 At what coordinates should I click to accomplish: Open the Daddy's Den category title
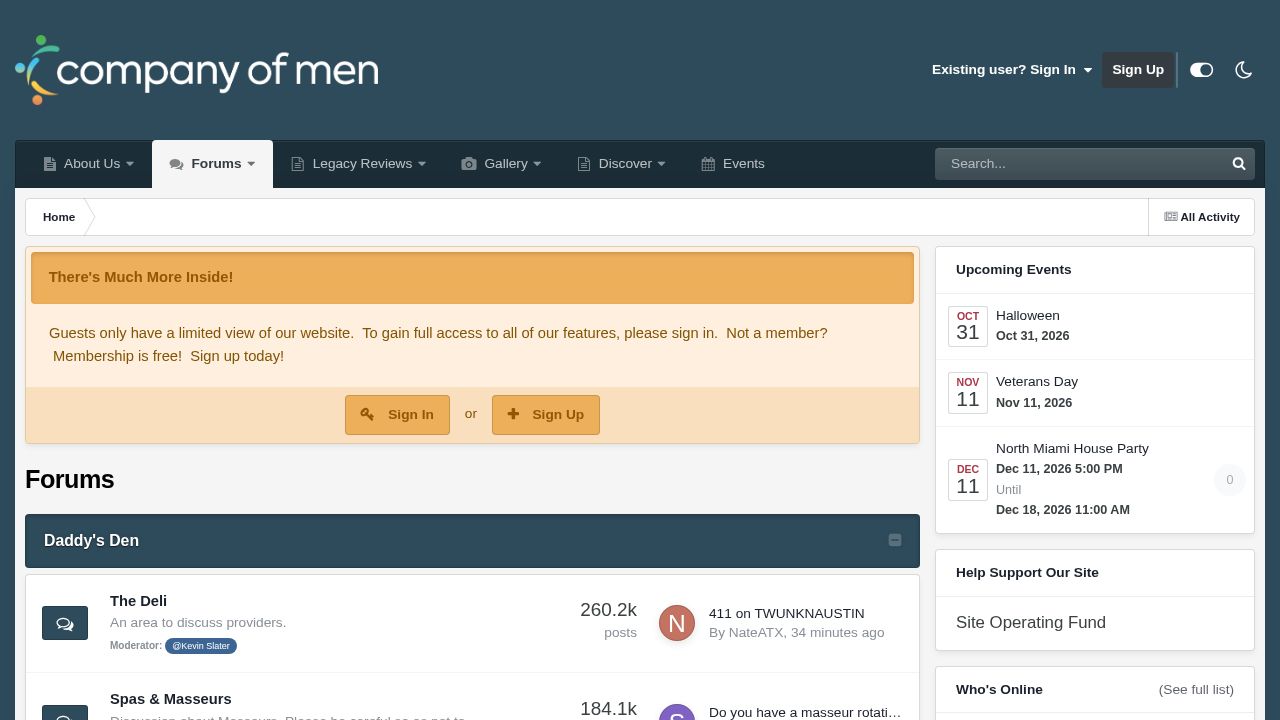click(x=91, y=541)
